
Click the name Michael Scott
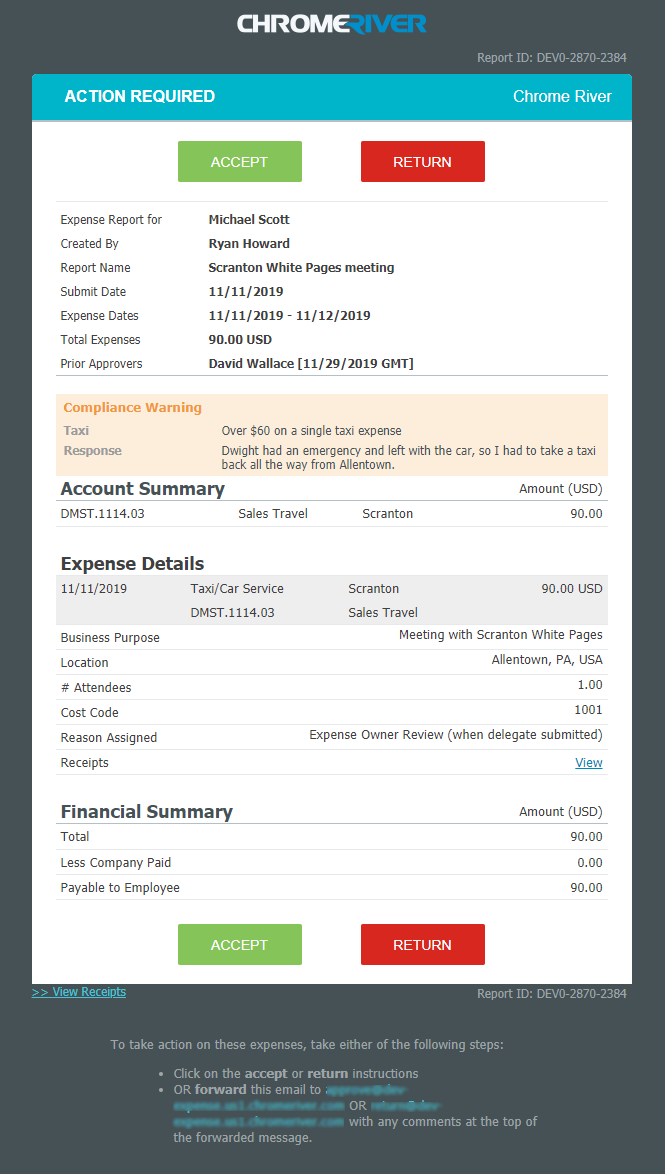pos(248,220)
